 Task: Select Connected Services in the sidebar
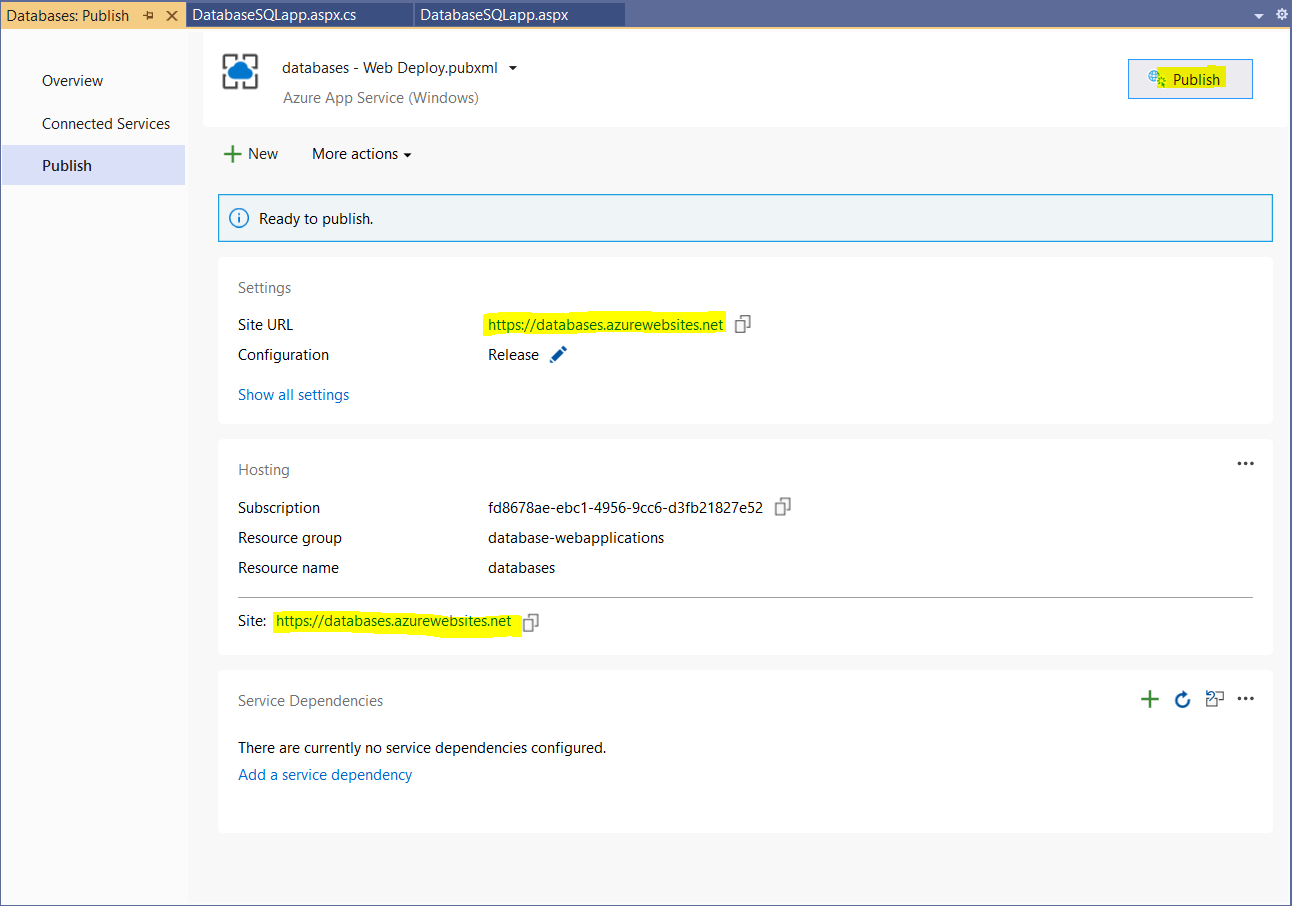[x=106, y=124]
